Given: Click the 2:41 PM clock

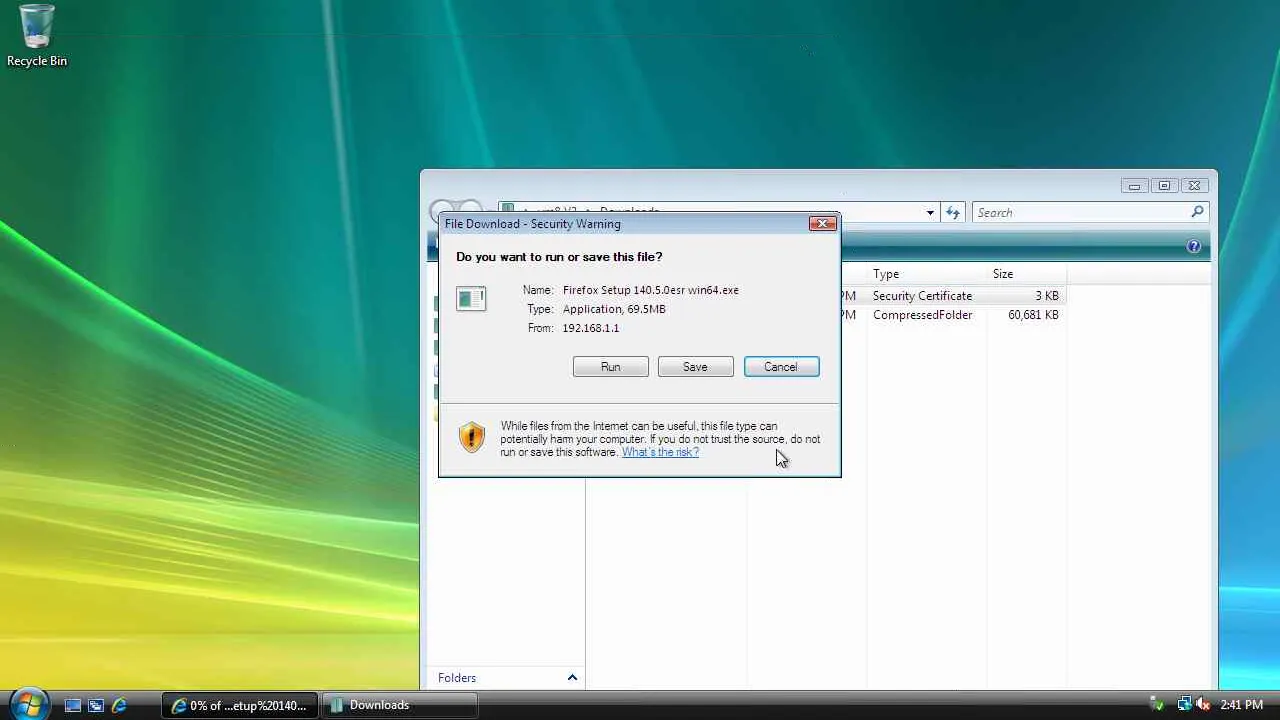Looking at the screenshot, I should pos(1242,705).
